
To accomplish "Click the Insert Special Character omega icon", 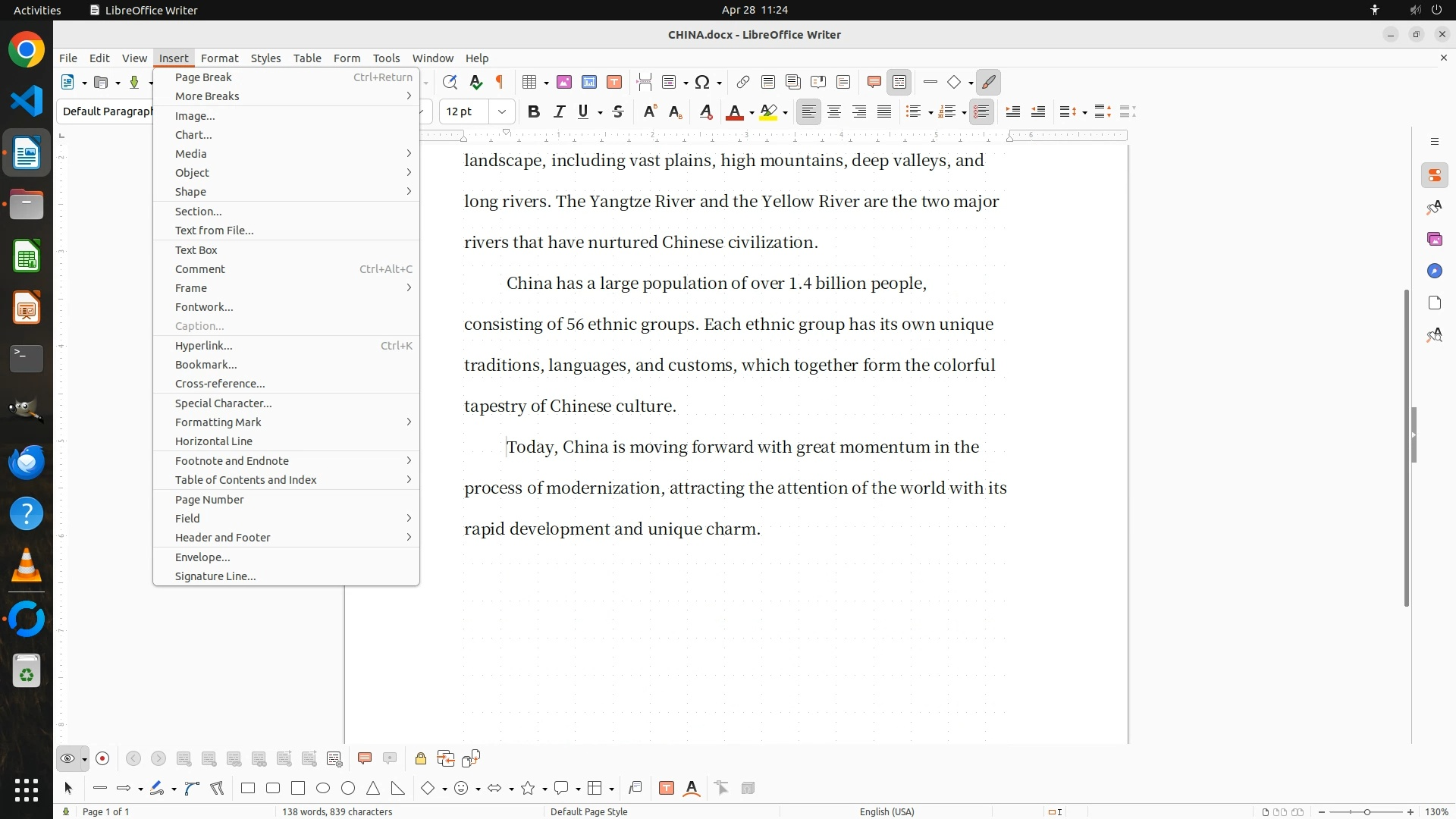I will (x=702, y=82).
